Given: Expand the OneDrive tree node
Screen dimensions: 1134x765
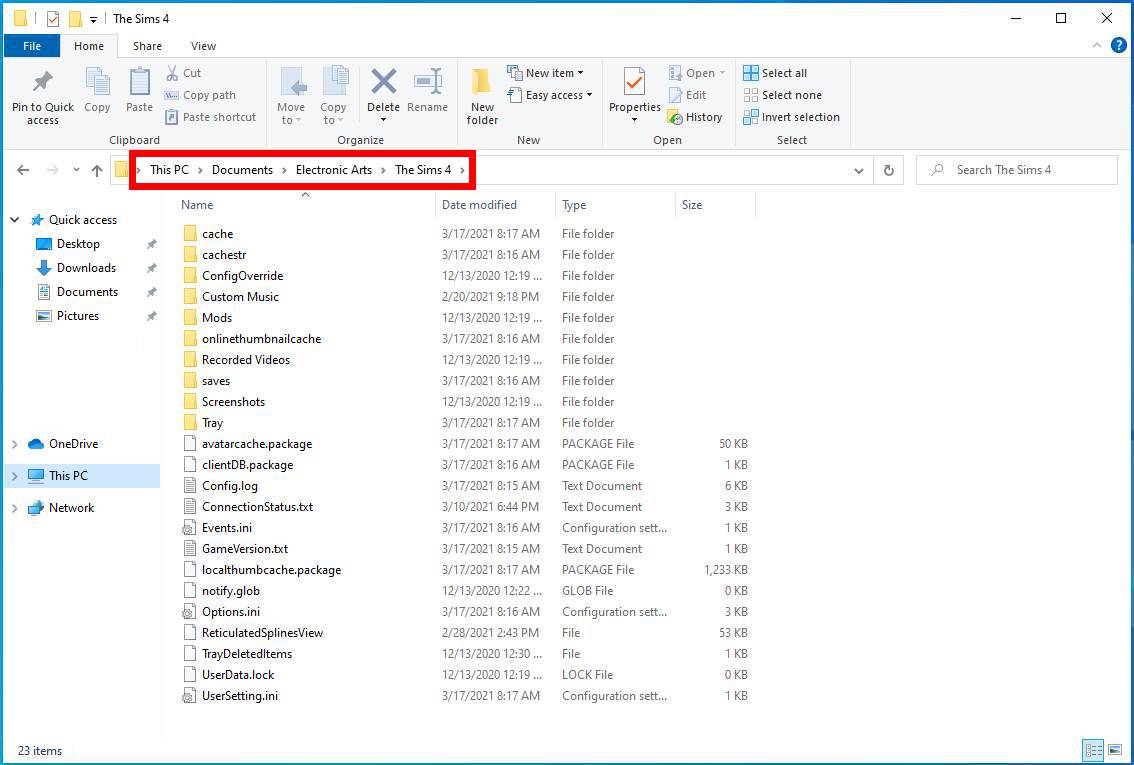Looking at the screenshot, I should 14,444.
